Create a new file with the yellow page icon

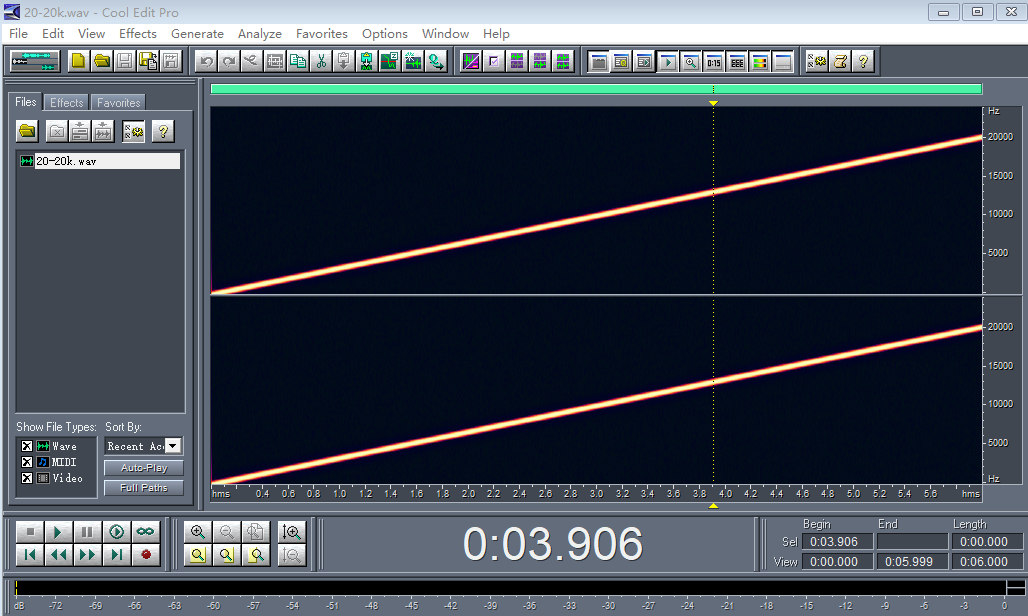point(79,62)
